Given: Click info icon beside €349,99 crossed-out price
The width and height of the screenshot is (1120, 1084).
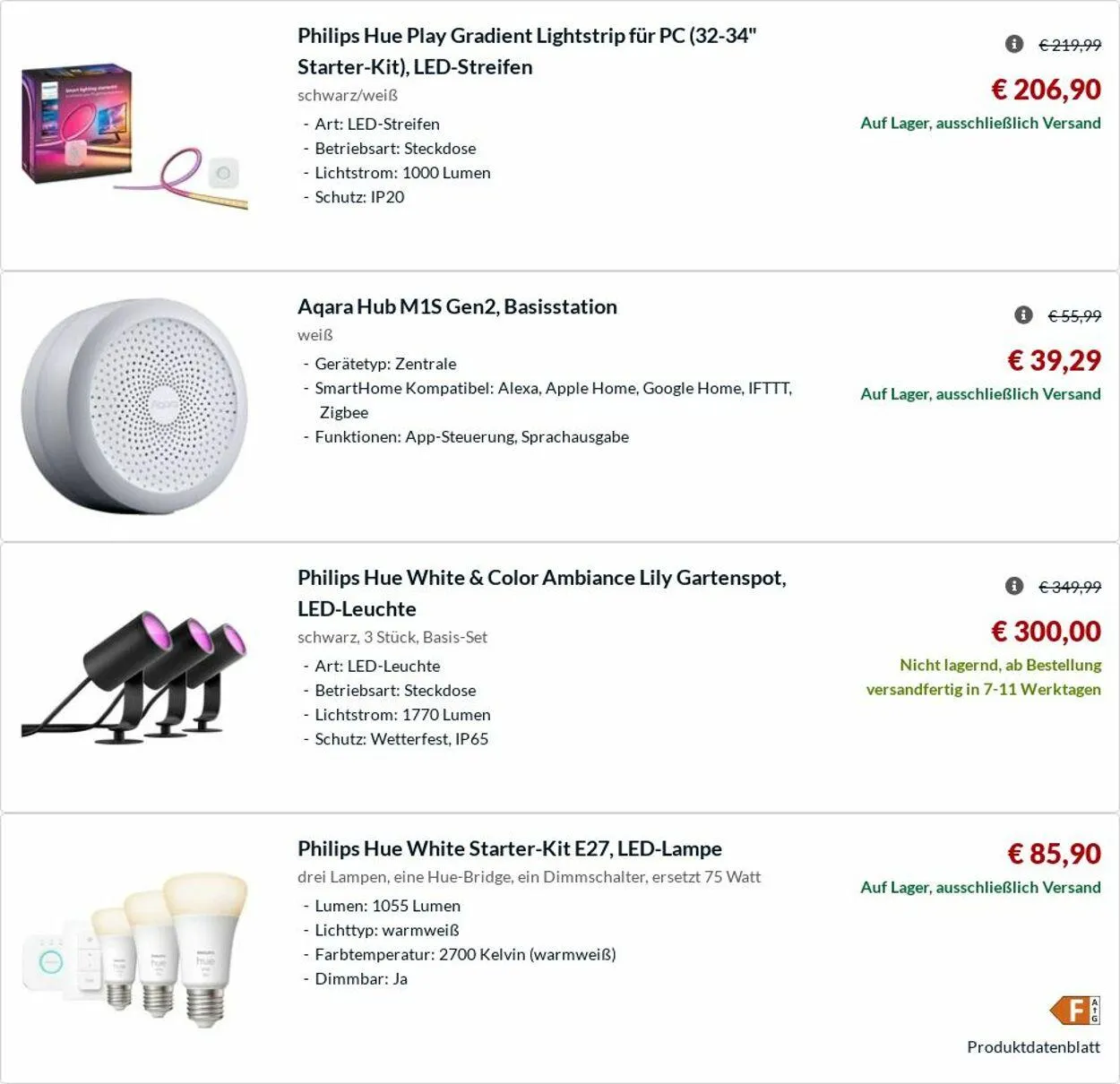Looking at the screenshot, I should coord(1013,586).
